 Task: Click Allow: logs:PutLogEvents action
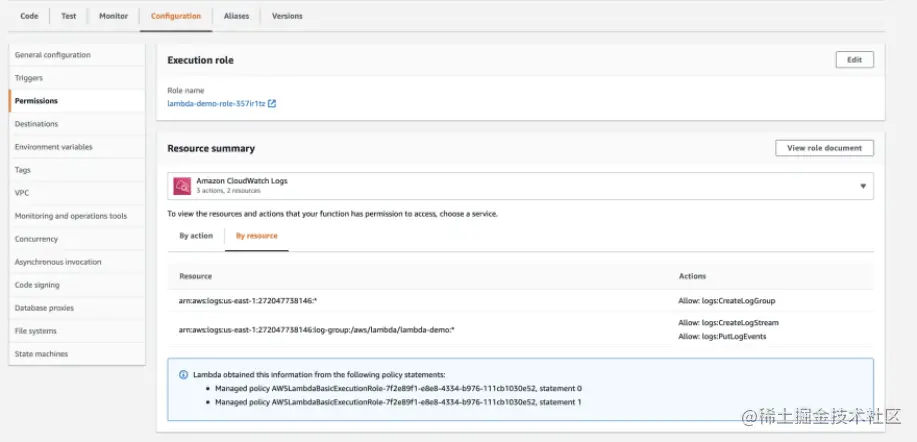coord(722,336)
